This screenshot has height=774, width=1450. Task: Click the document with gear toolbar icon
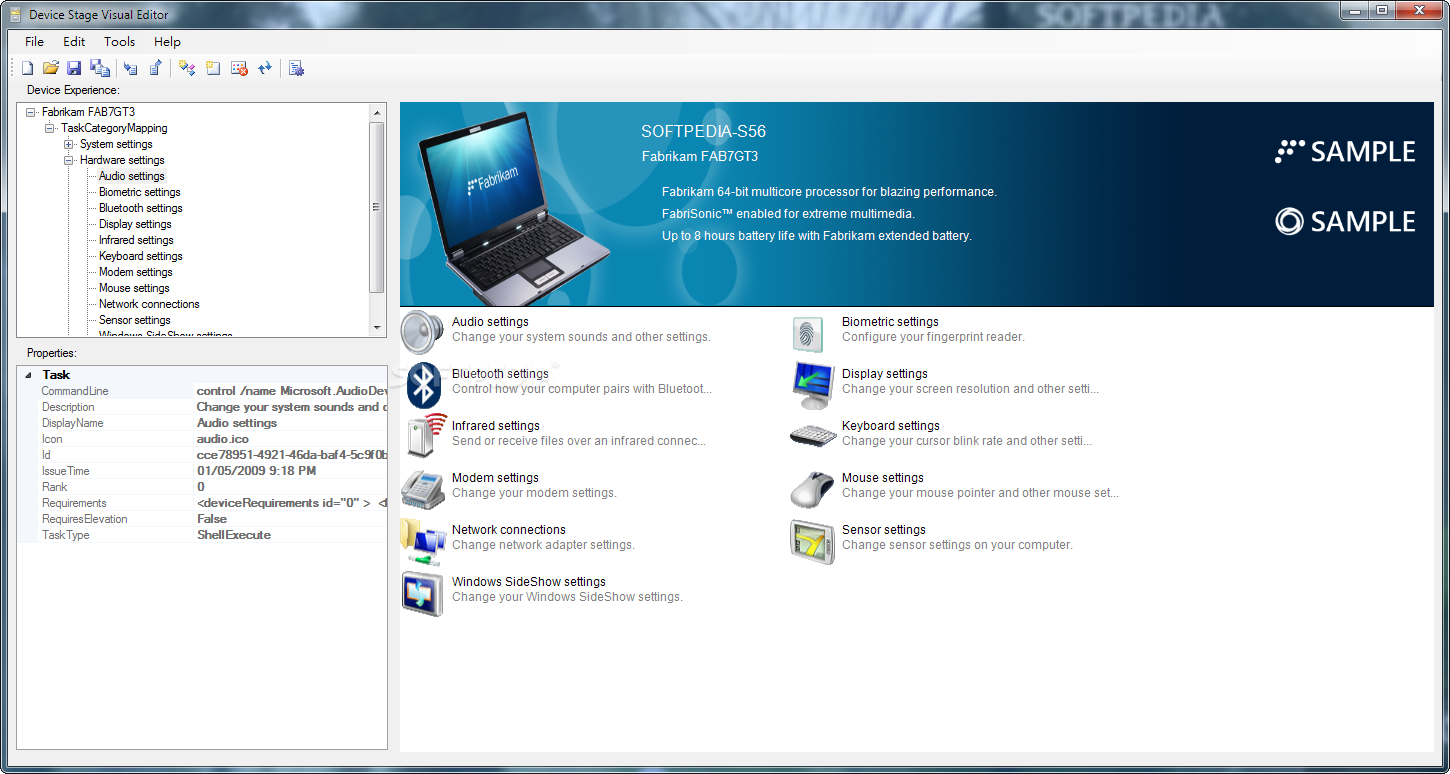pos(296,68)
